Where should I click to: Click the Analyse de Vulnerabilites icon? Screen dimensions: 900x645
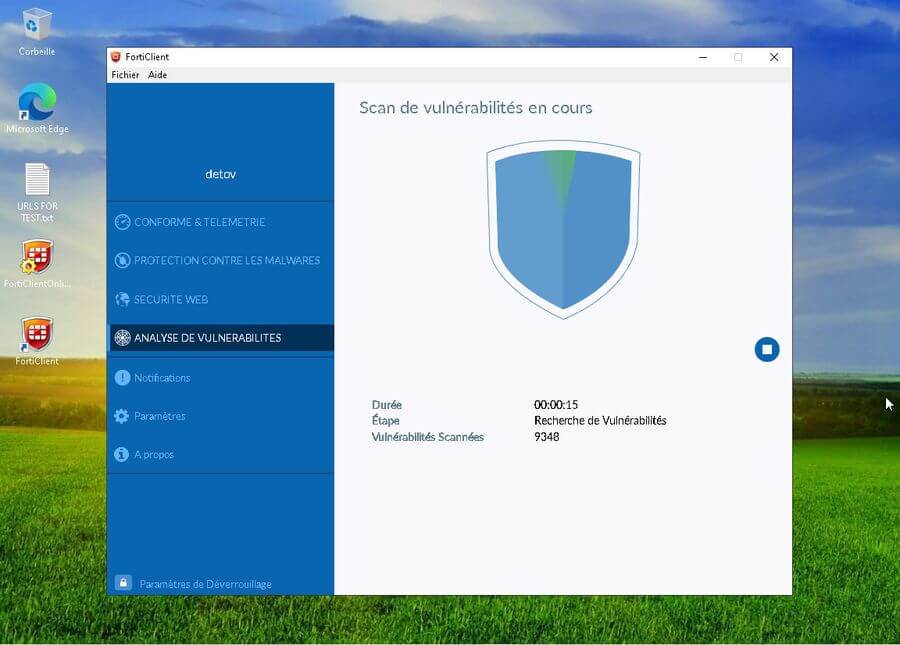[122, 338]
